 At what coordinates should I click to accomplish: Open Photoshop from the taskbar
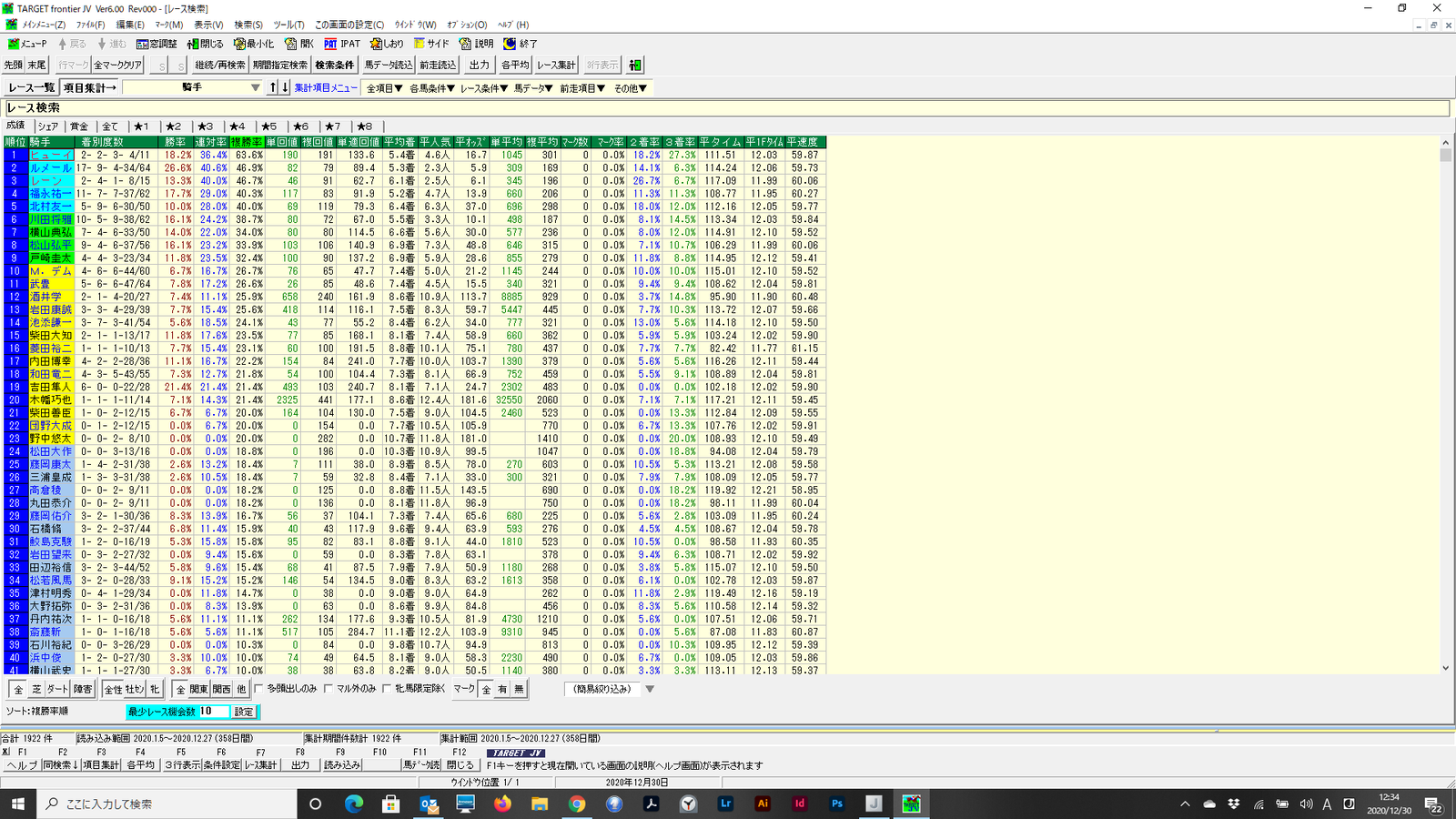pyautogui.click(x=836, y=804)
